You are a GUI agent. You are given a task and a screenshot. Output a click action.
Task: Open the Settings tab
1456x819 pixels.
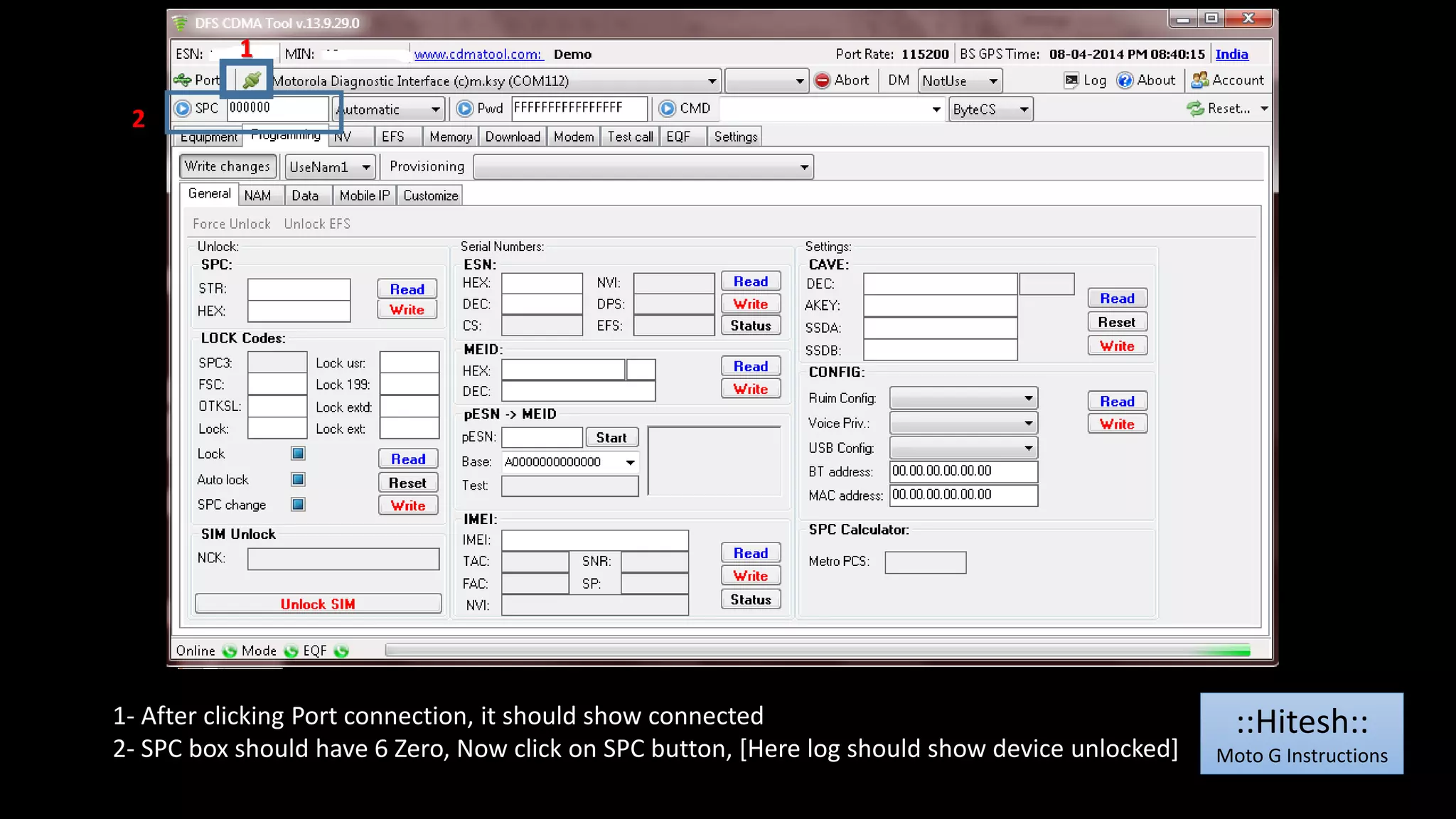click(x=736, y=136)
